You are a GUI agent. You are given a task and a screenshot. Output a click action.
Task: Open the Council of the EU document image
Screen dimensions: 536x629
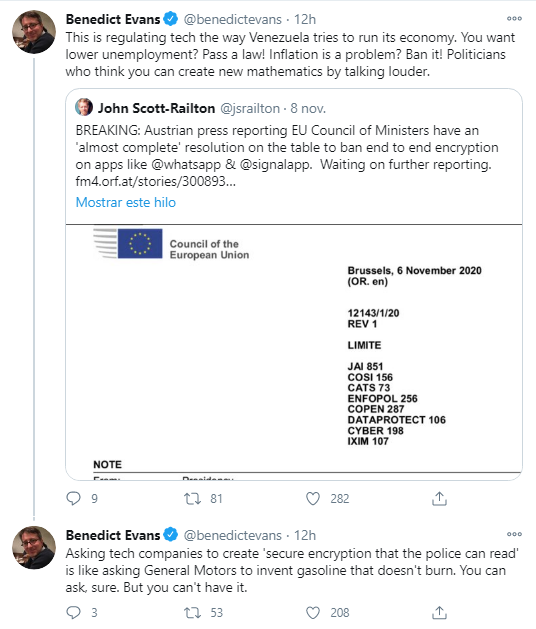(294, 352)
